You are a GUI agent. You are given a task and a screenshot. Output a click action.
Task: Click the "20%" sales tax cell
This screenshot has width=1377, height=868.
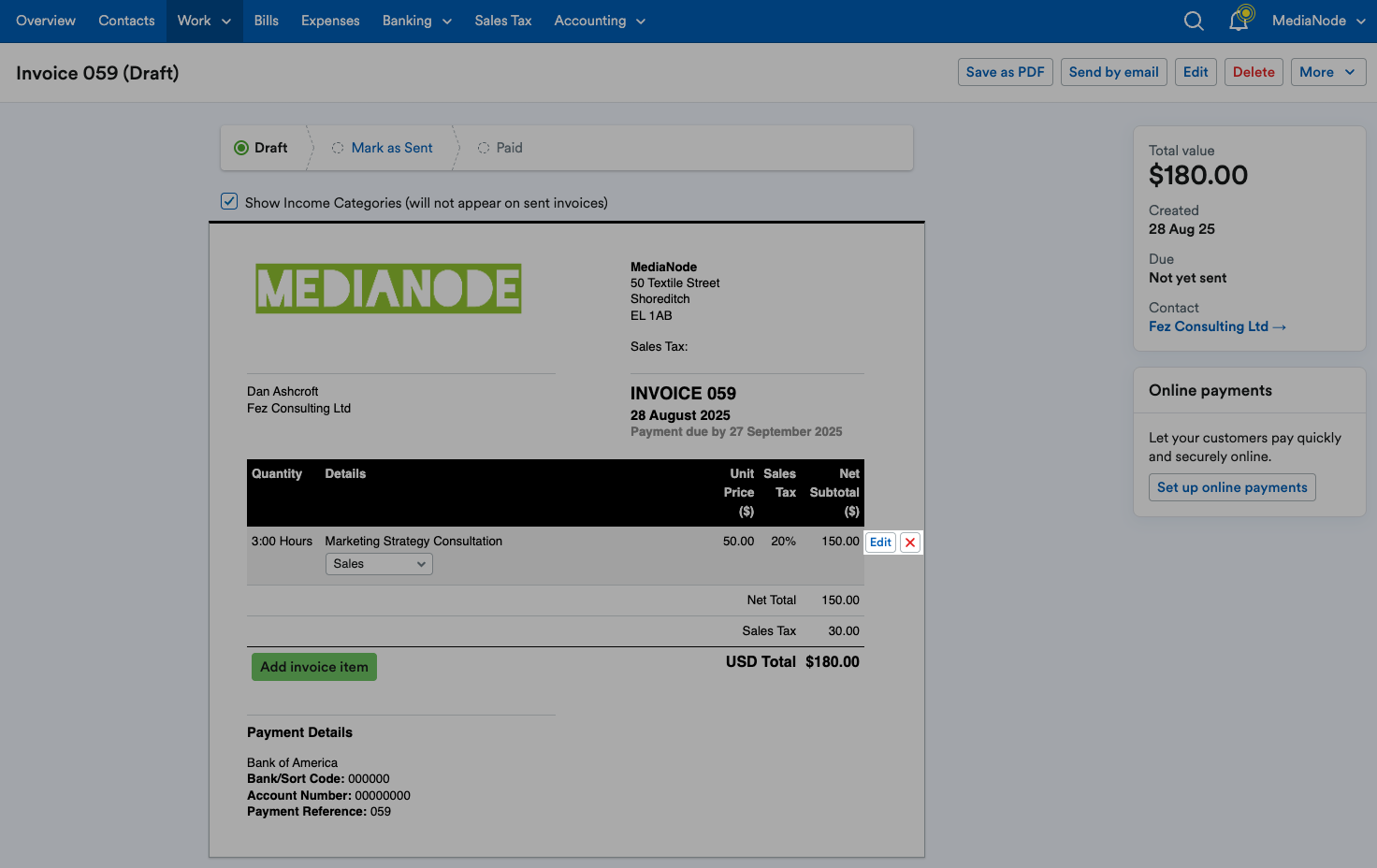pyautogui.click(x=783, y=541)
